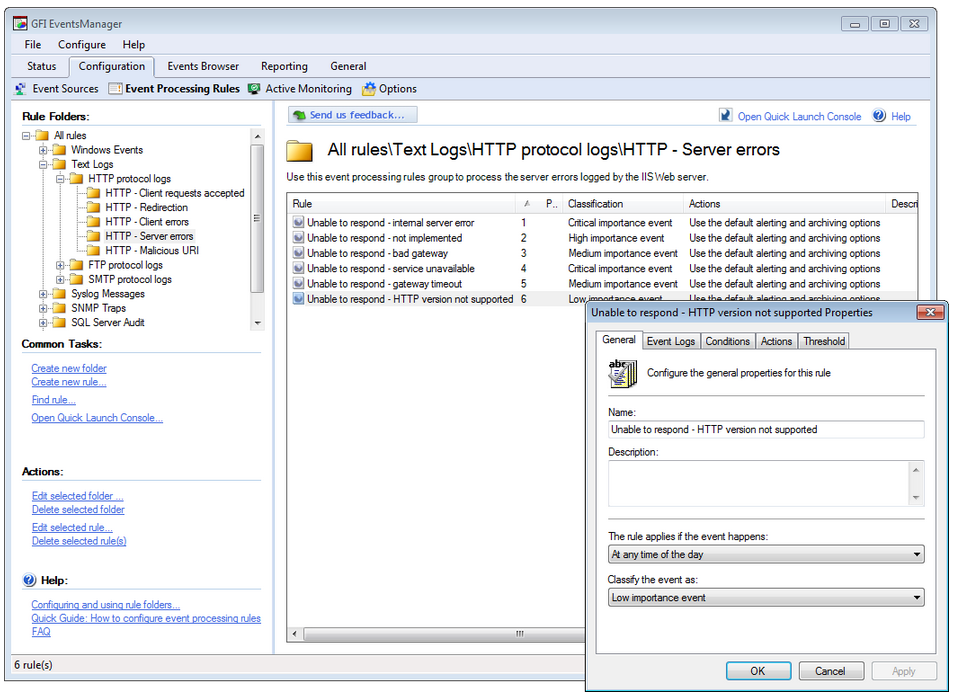Image resolution: width=953 pixels, height=695 pixels.
Task: Click the gateway timeout rule icon
Action: click(x=298, y=283)
